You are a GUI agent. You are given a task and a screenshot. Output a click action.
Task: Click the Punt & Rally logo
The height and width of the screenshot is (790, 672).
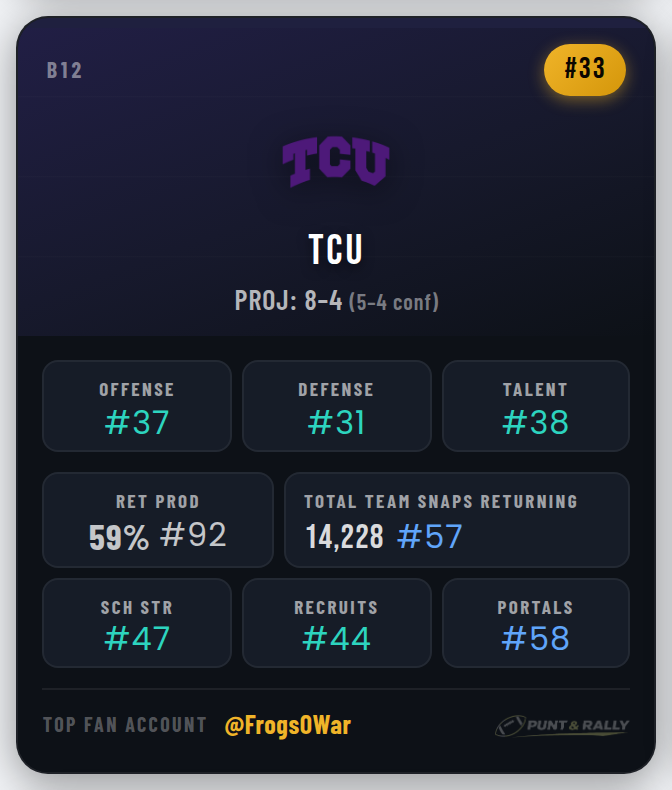pos(561,726)
